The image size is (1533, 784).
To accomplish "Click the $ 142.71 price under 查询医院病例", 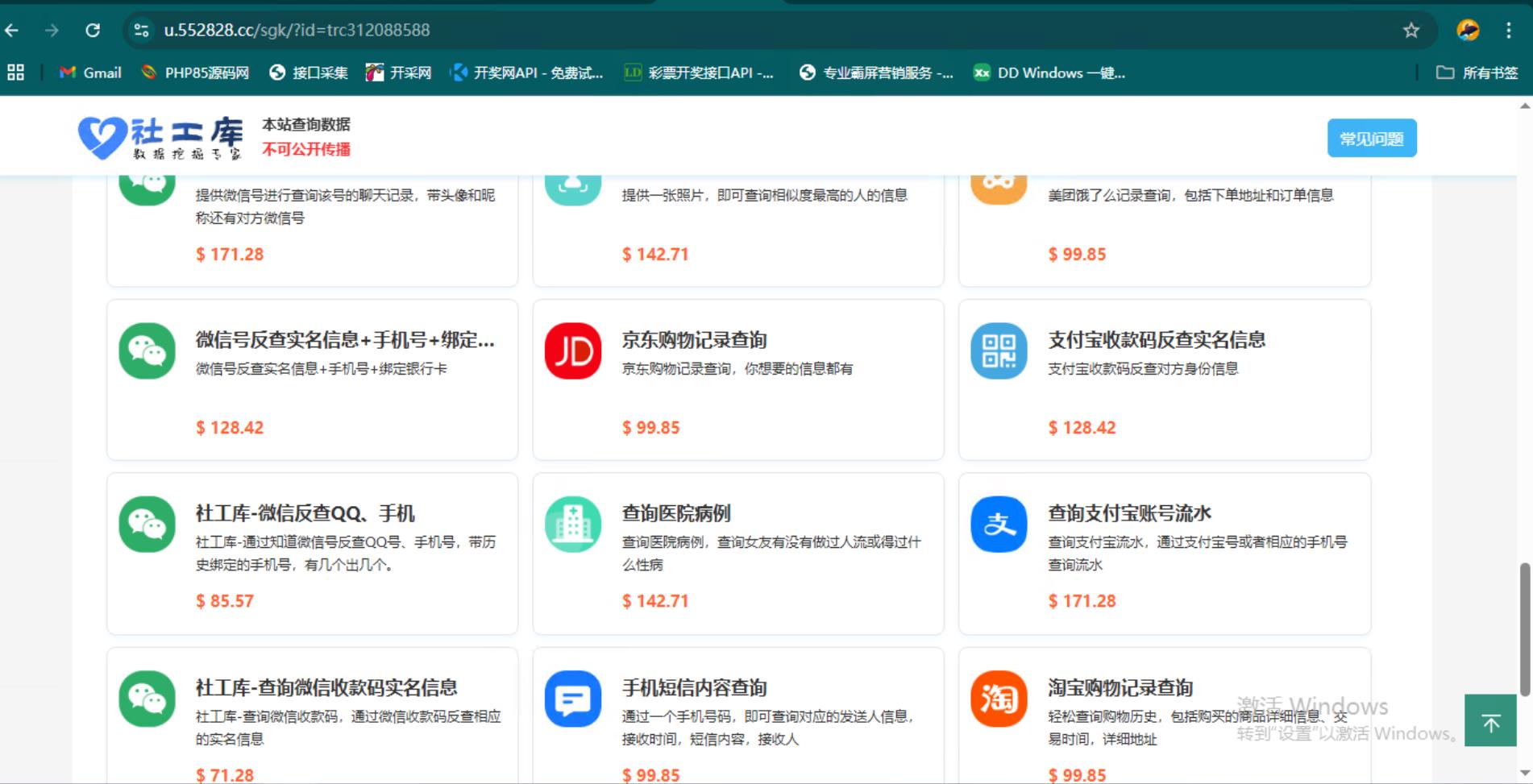I will [655, 601].
